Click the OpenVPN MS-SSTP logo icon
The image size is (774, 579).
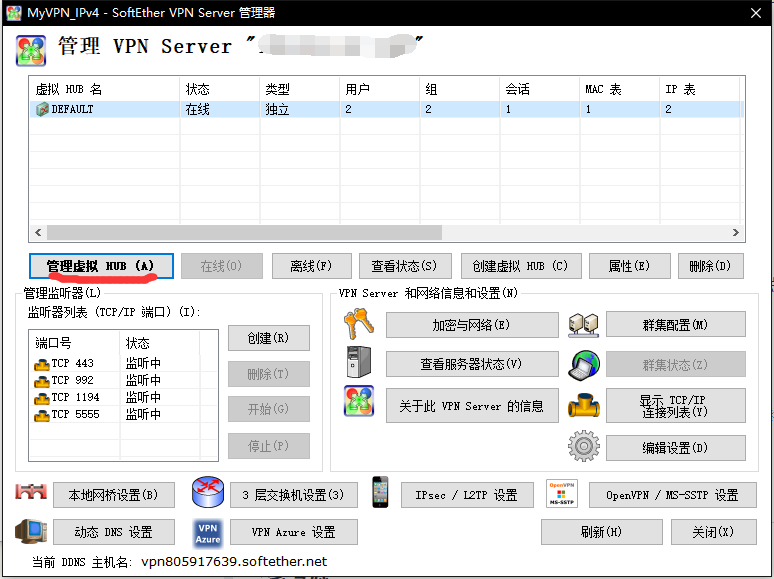[562, 494]
